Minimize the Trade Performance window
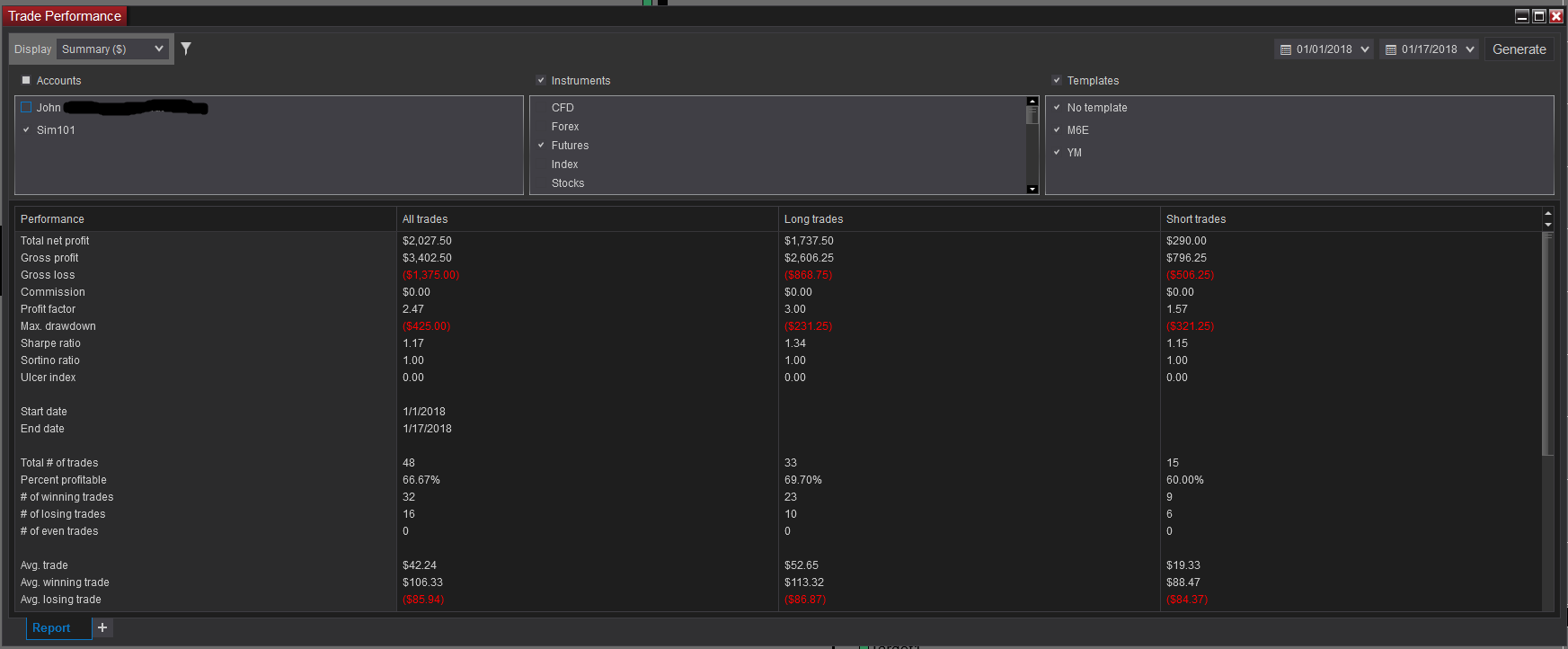The image size is (1568, 649). (1522, 16)
